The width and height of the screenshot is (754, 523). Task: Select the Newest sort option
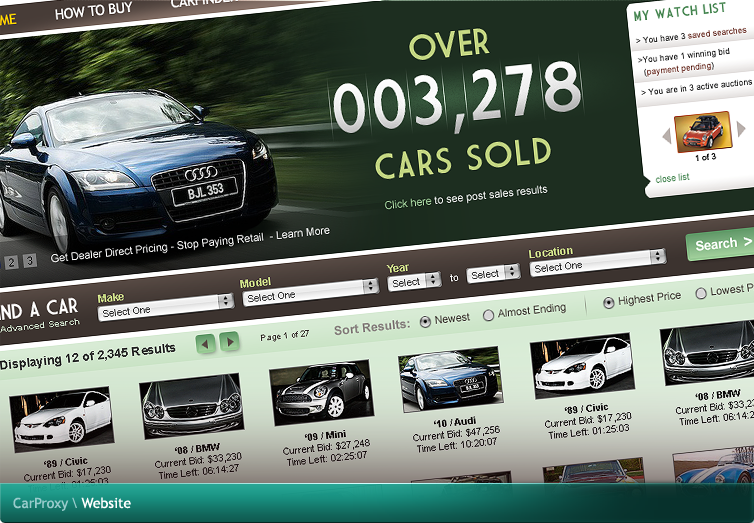pyautogui.click(x=445, y=320)
